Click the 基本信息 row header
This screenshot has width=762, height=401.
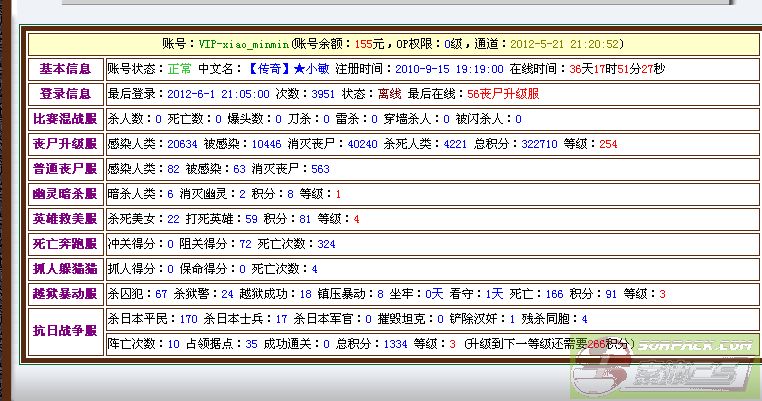click(64, 69)
